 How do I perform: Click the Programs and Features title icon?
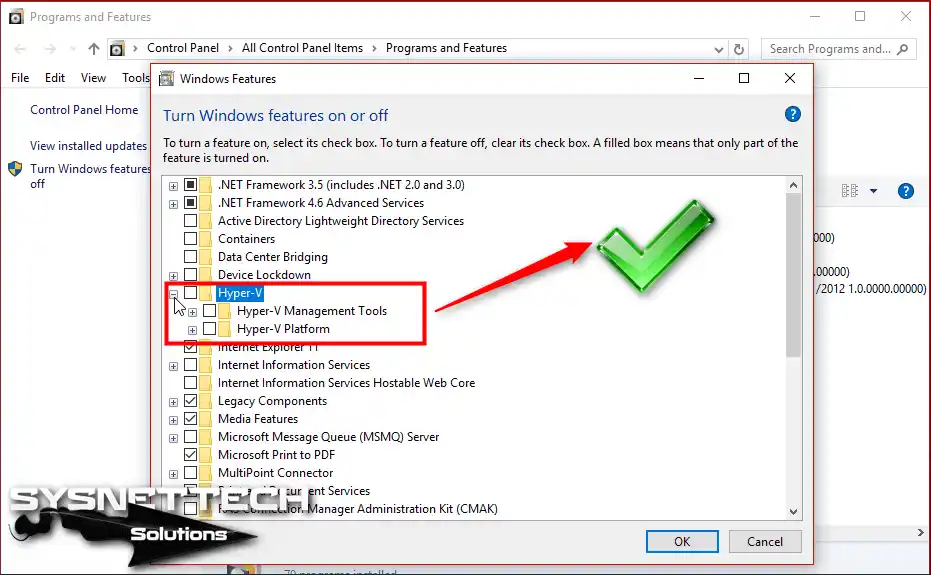pos(16,17)
